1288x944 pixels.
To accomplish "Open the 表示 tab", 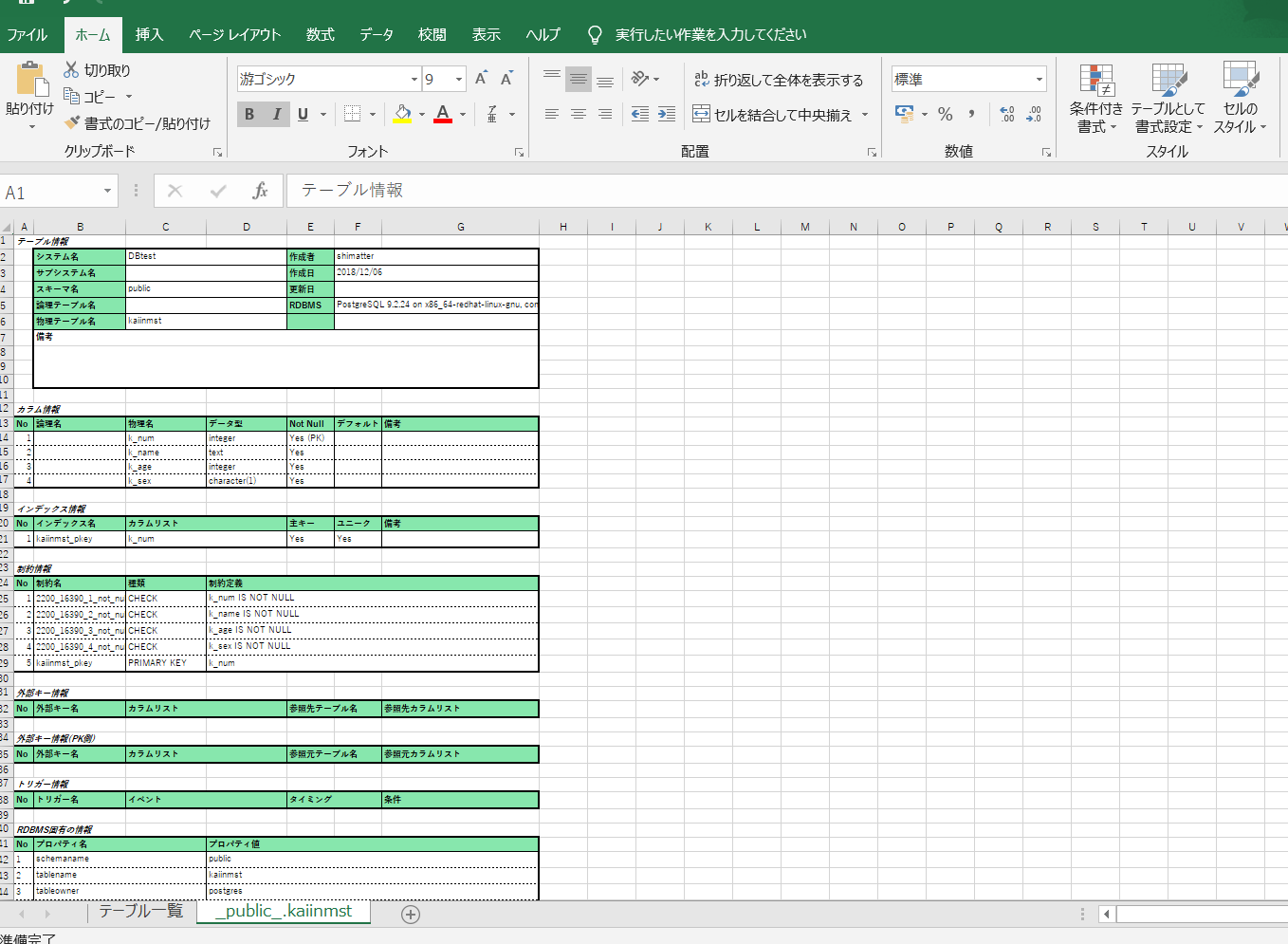I will click(x=487, y=35).
